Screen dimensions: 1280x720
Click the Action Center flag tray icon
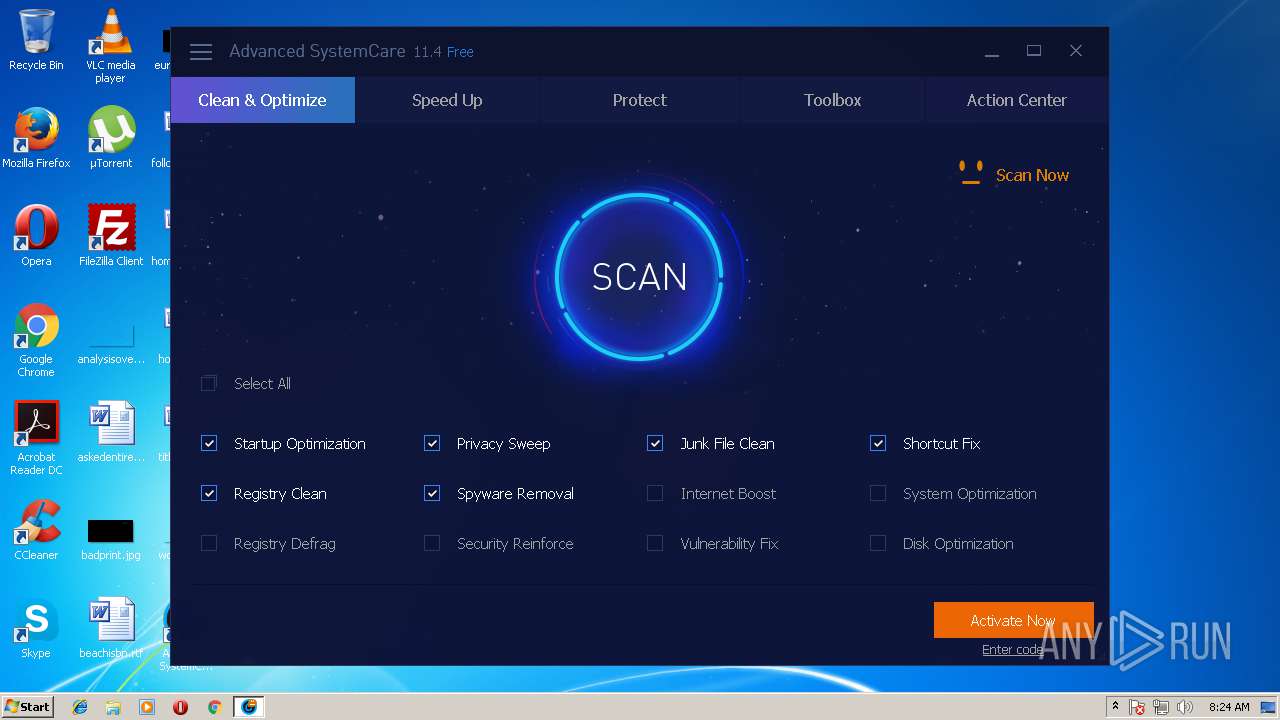coord(1138,707)
